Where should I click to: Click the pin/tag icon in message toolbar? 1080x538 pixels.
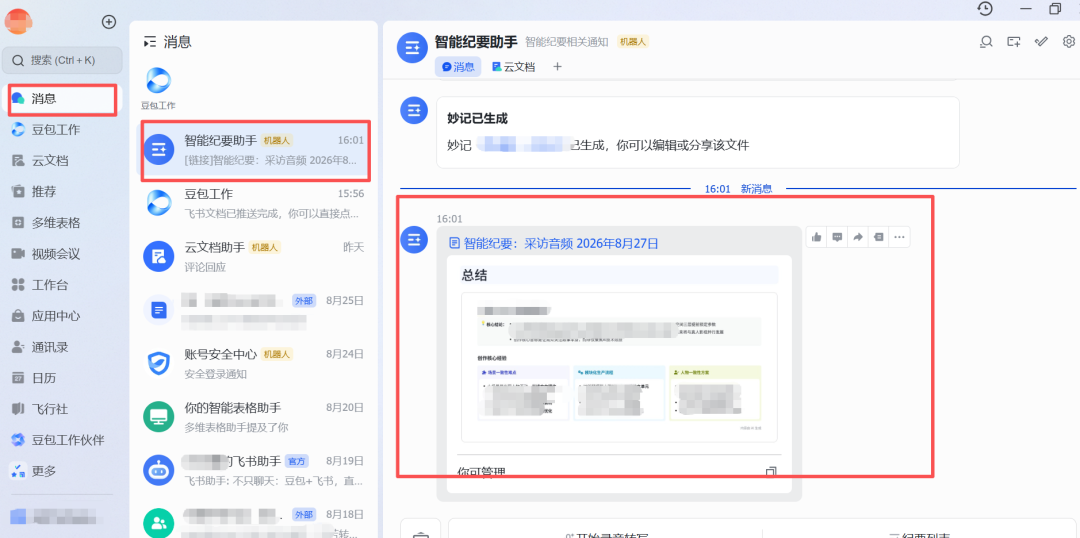[878, 237]
